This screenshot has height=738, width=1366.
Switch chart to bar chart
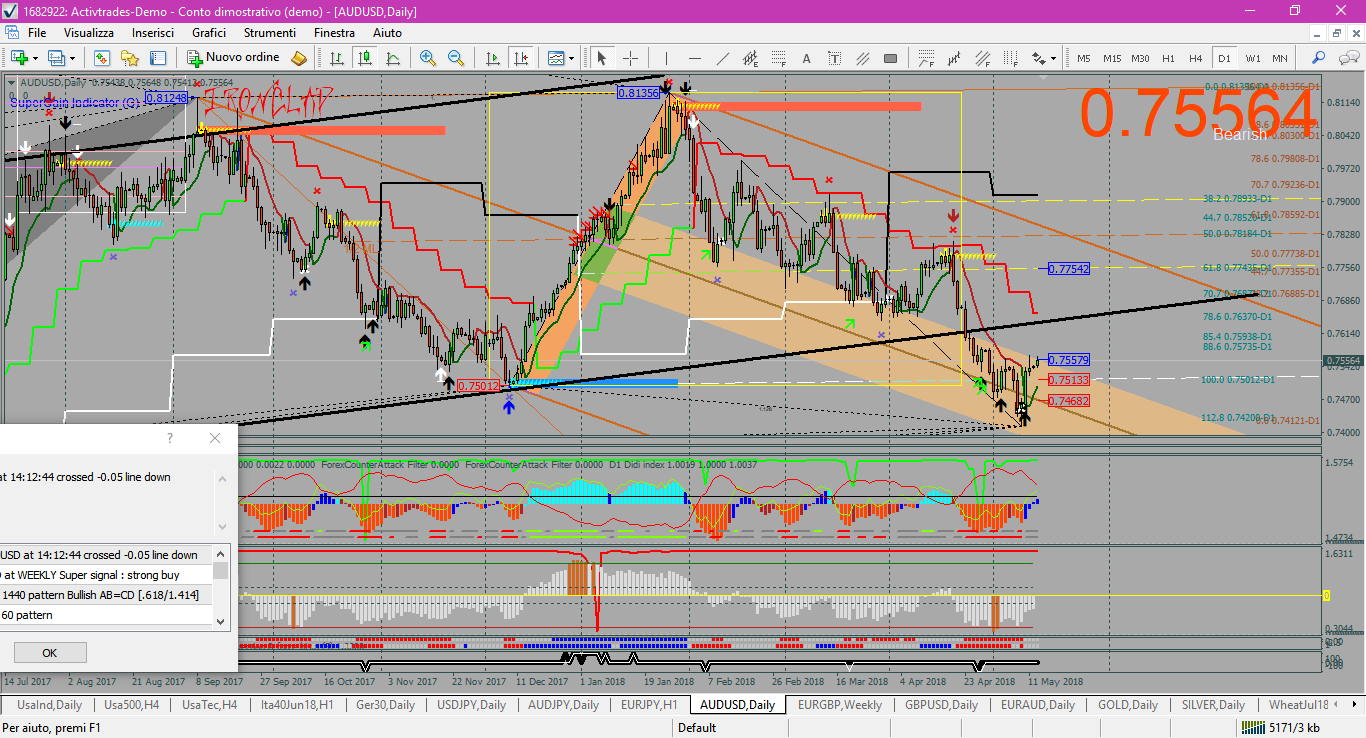click(x=337, y=58)
